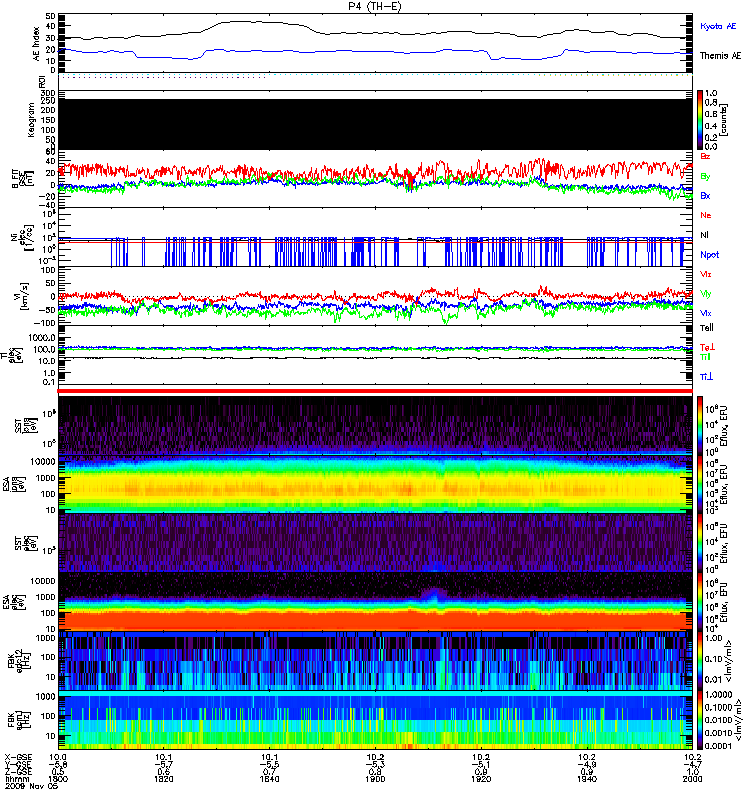Click the black Keogram panel
This screenshot has height=800, width=750.
click(x=375, y=124)
